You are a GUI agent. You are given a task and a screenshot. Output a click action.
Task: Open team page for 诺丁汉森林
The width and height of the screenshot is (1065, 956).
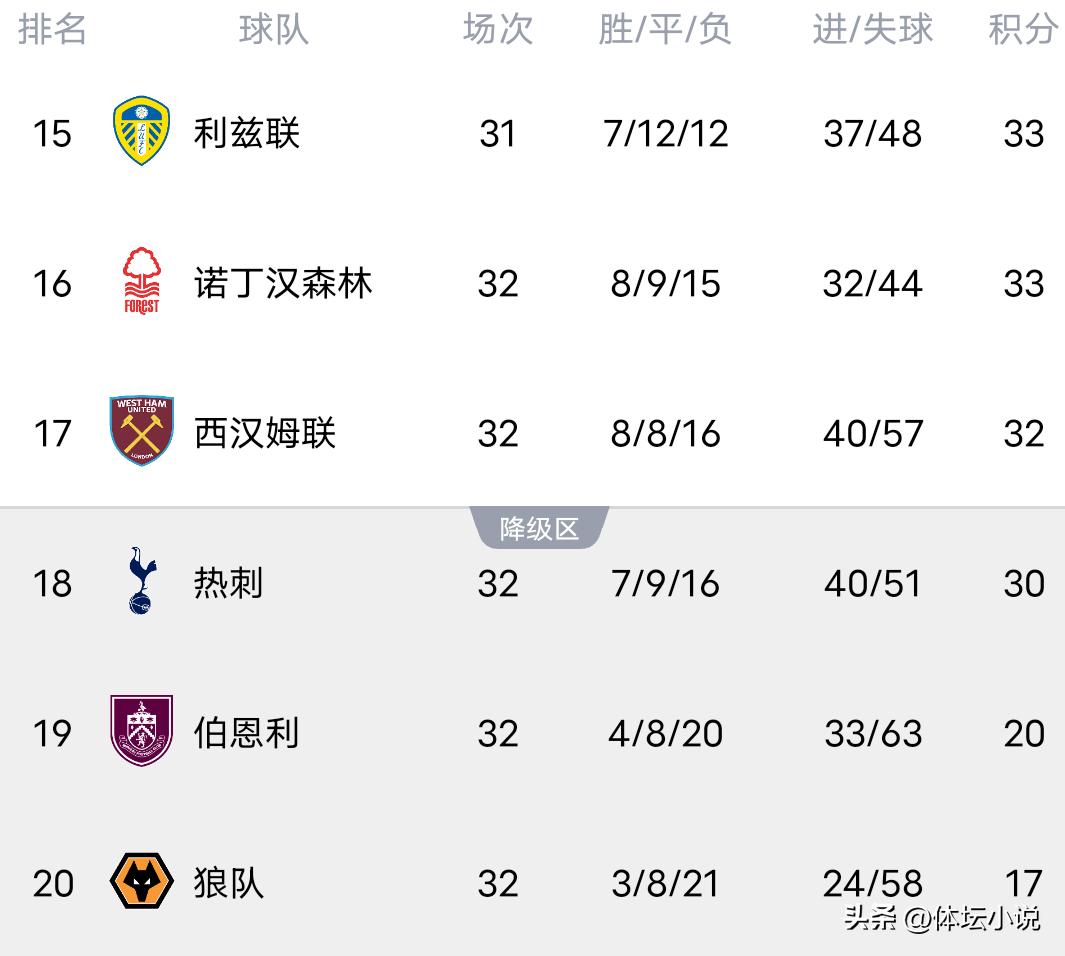click(x=283, y=283)
